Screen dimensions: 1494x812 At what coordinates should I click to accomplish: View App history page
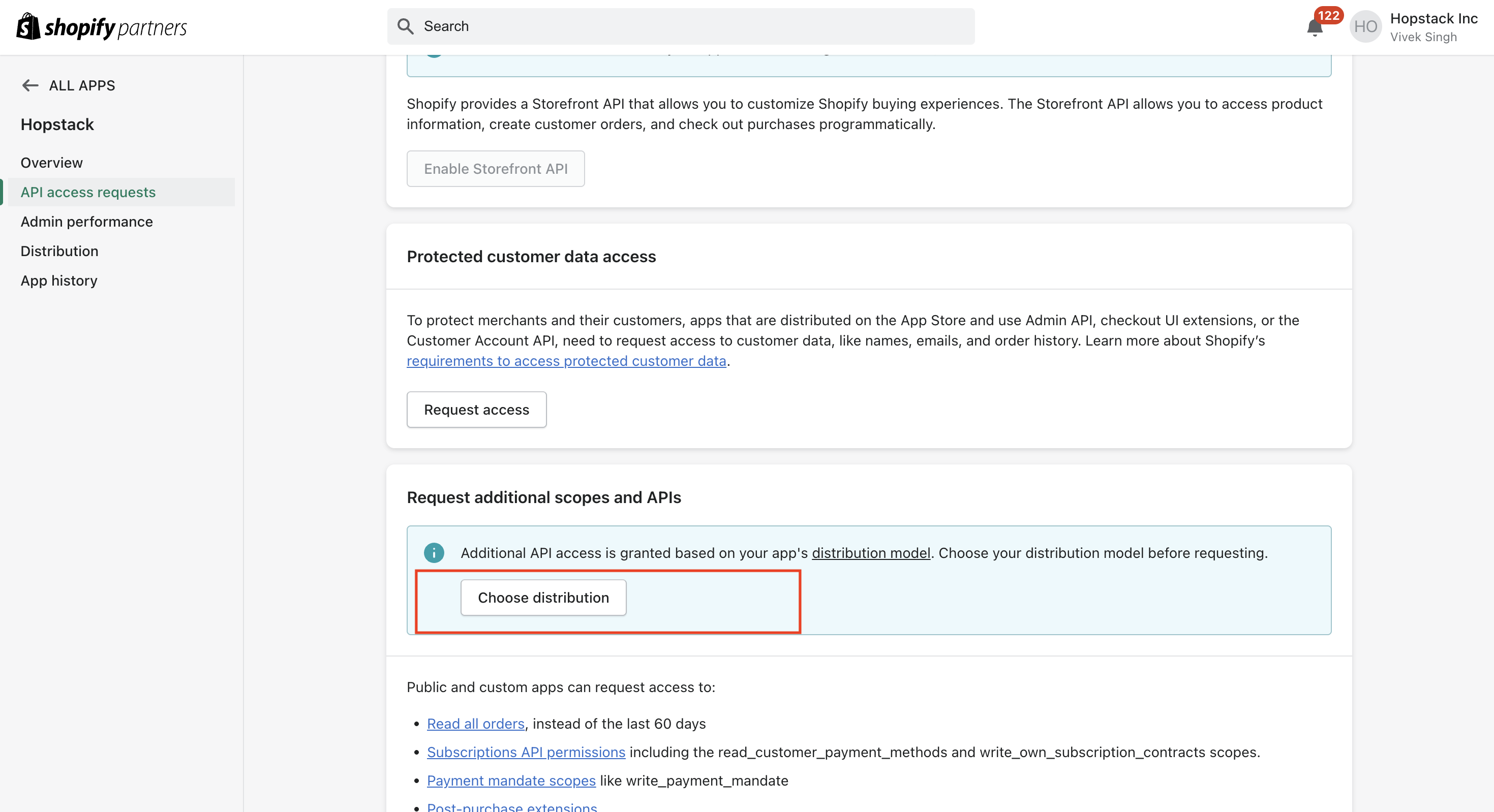pyautogui.click(x=58, y=280)
